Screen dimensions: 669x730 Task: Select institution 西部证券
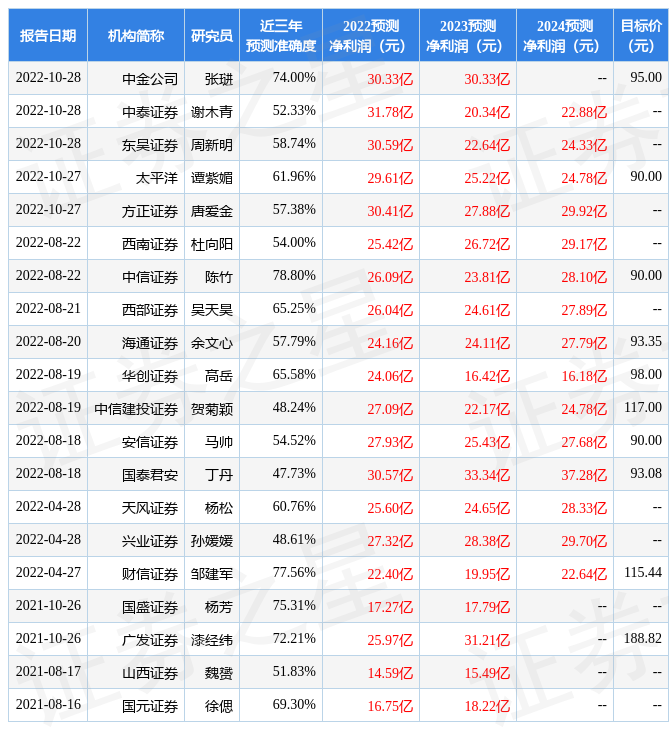(x=150, y=310)
